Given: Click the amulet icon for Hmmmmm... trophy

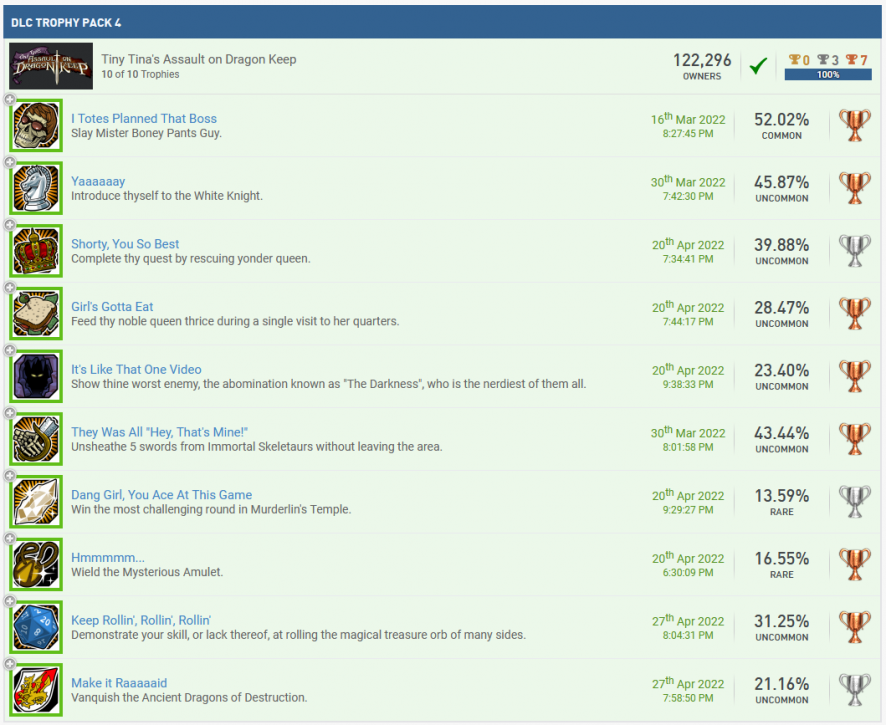Looking at the screenshot, I should pyautogui.click(x=37, y=565).
